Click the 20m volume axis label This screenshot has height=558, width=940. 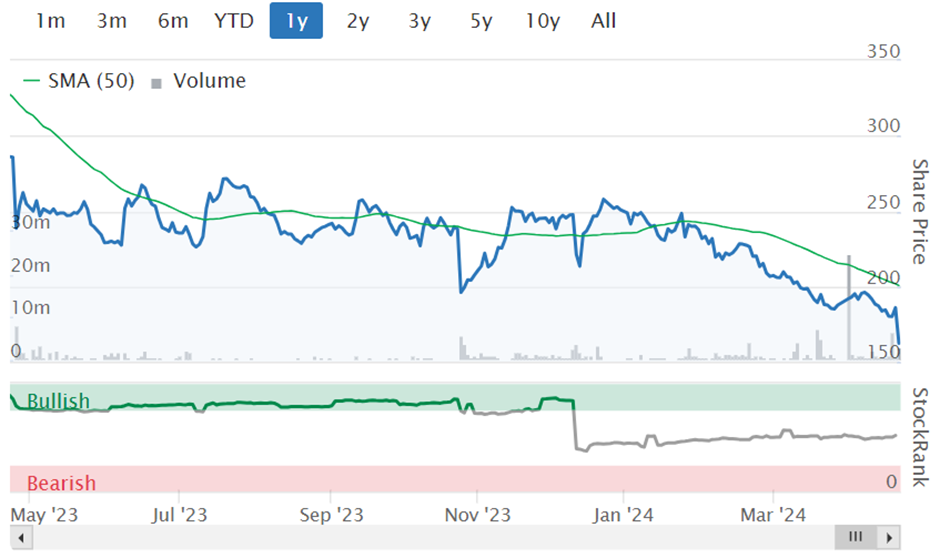click(31, 266)
